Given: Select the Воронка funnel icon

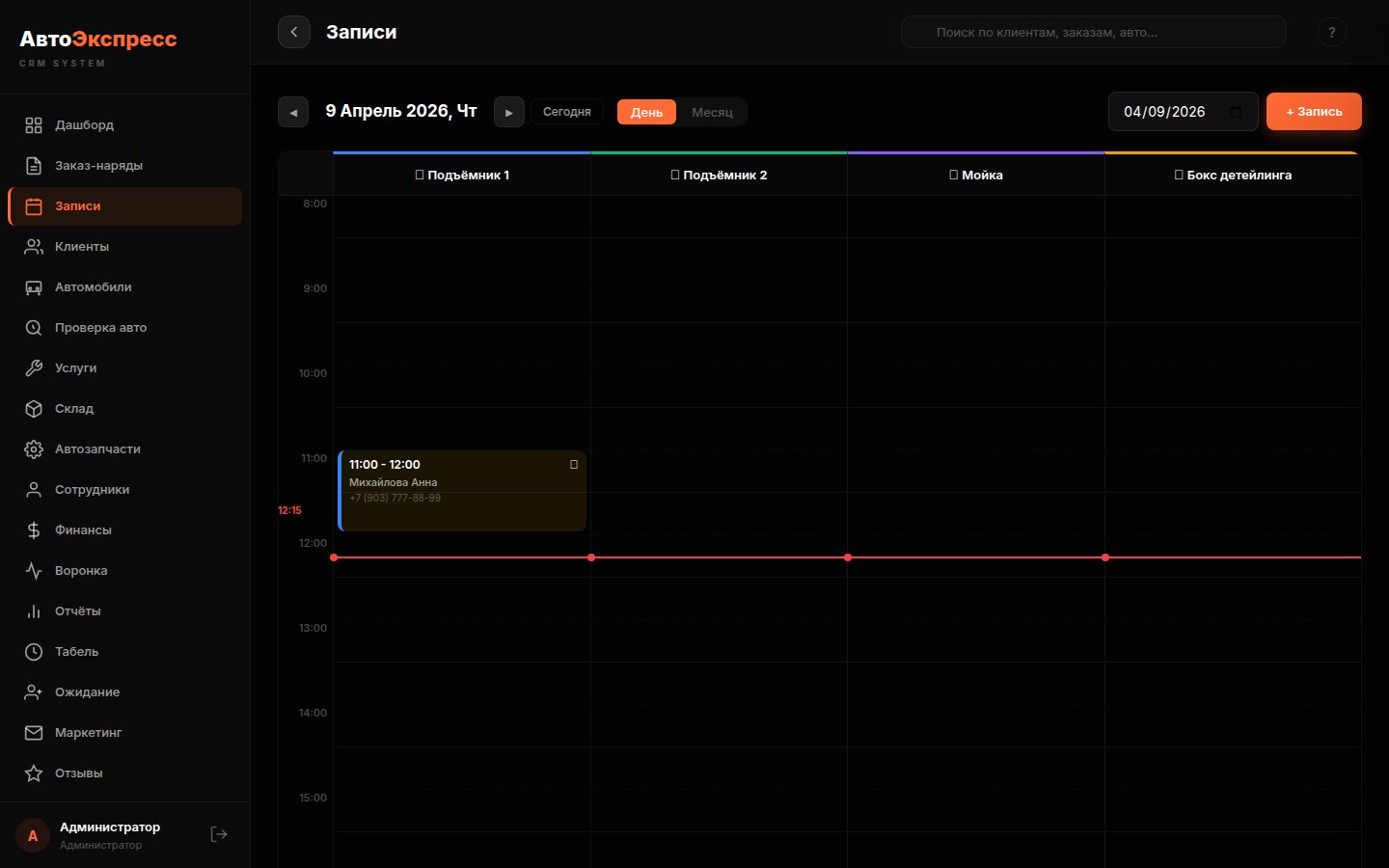Looking at the screenshot, I should pyautogui.click(x=33, y=570).
